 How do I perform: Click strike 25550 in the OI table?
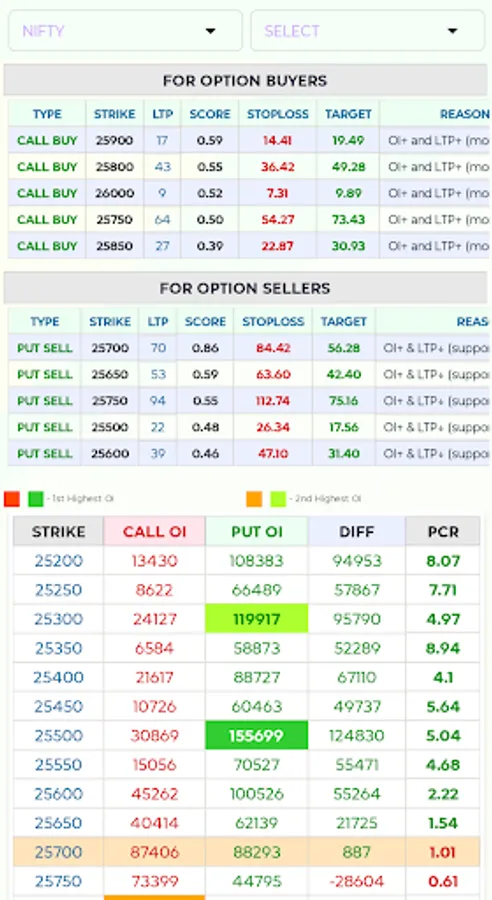(59, 765)
